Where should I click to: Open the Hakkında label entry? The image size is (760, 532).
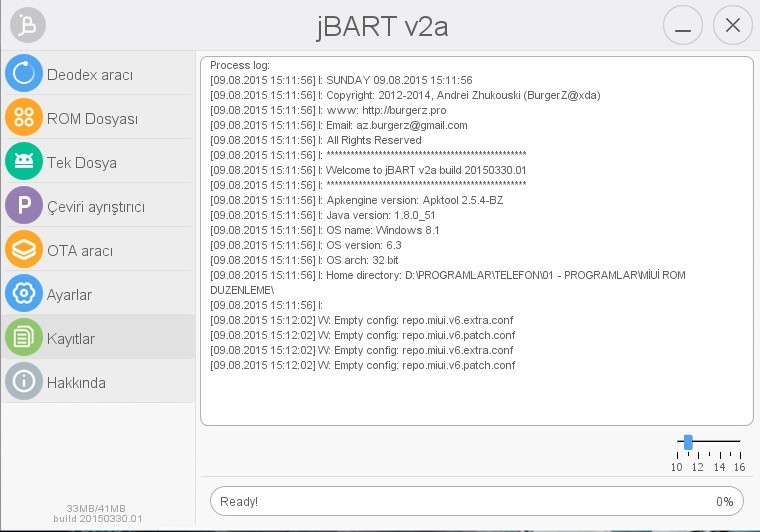pos(76,383)
